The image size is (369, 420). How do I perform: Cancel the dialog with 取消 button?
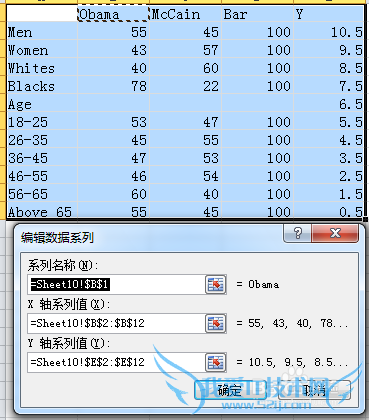(x=314, y=390)
